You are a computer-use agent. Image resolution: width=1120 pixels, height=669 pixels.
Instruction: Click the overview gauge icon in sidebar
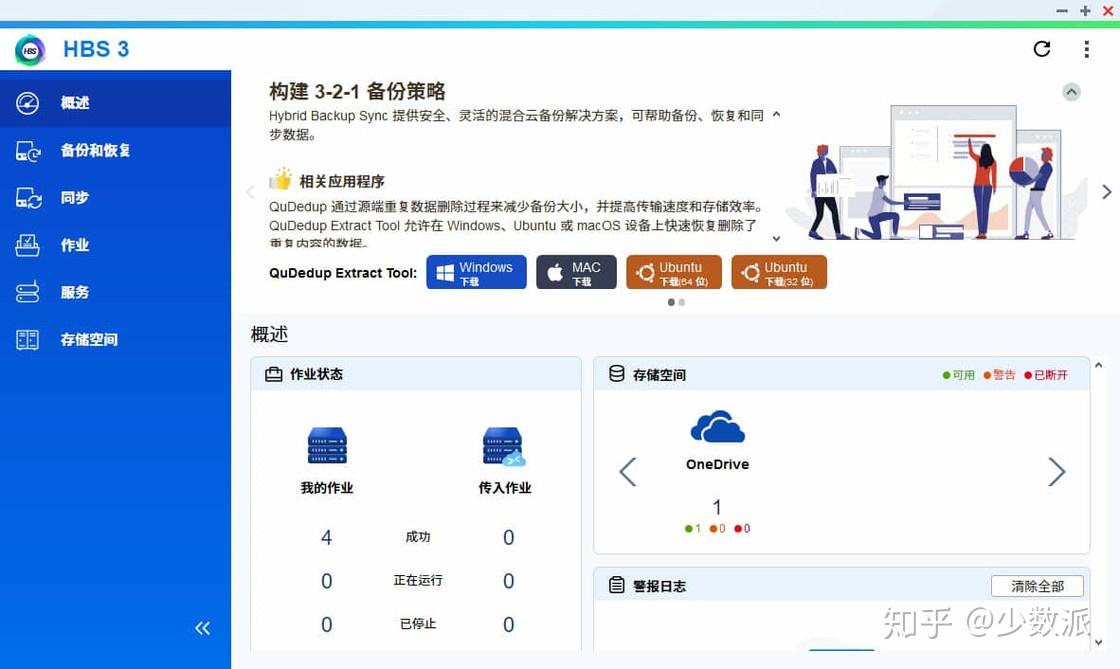(x=28, y=103)
